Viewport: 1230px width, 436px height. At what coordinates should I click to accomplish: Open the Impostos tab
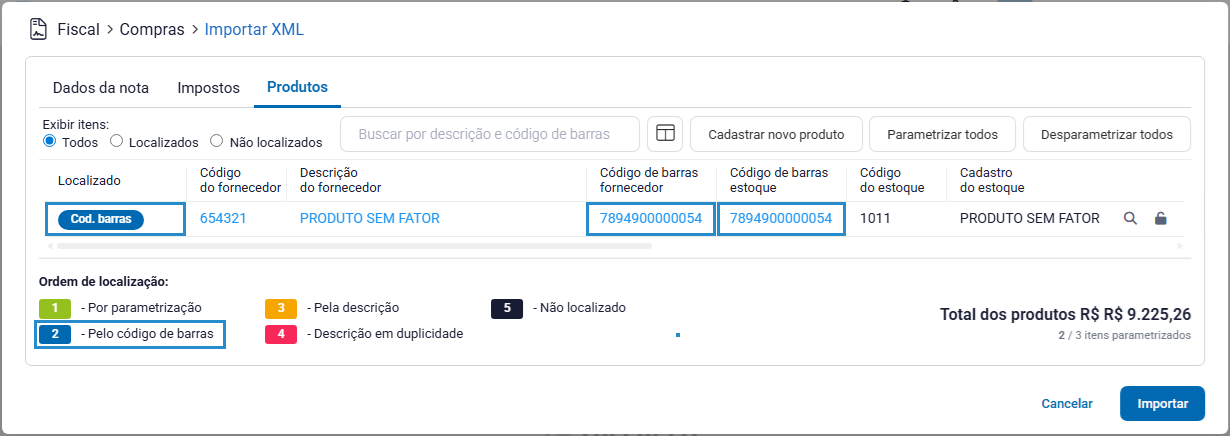[x=208, y=87]
